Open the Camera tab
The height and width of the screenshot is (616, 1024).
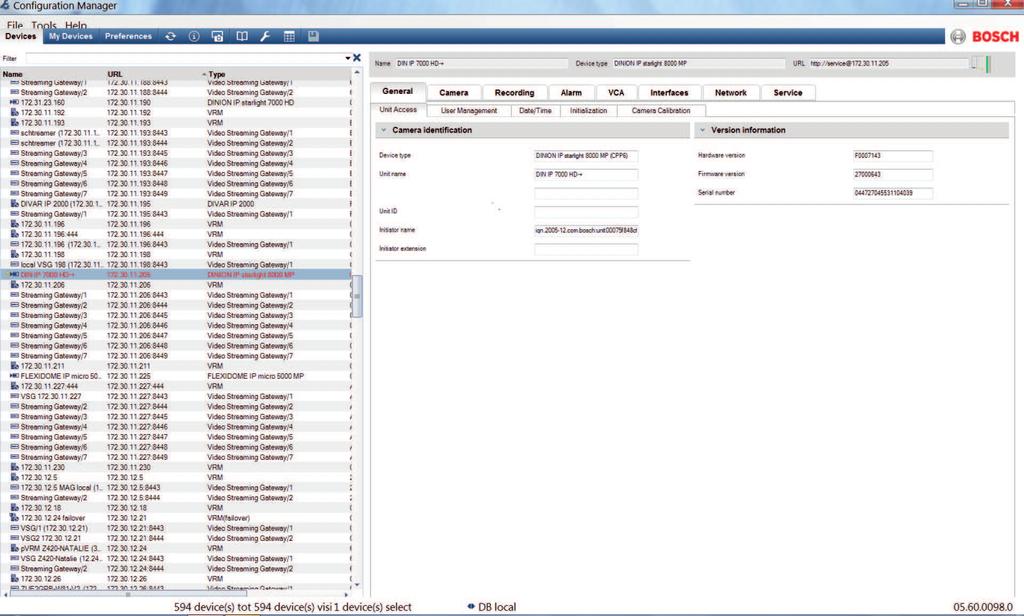[x=453, y=93]
